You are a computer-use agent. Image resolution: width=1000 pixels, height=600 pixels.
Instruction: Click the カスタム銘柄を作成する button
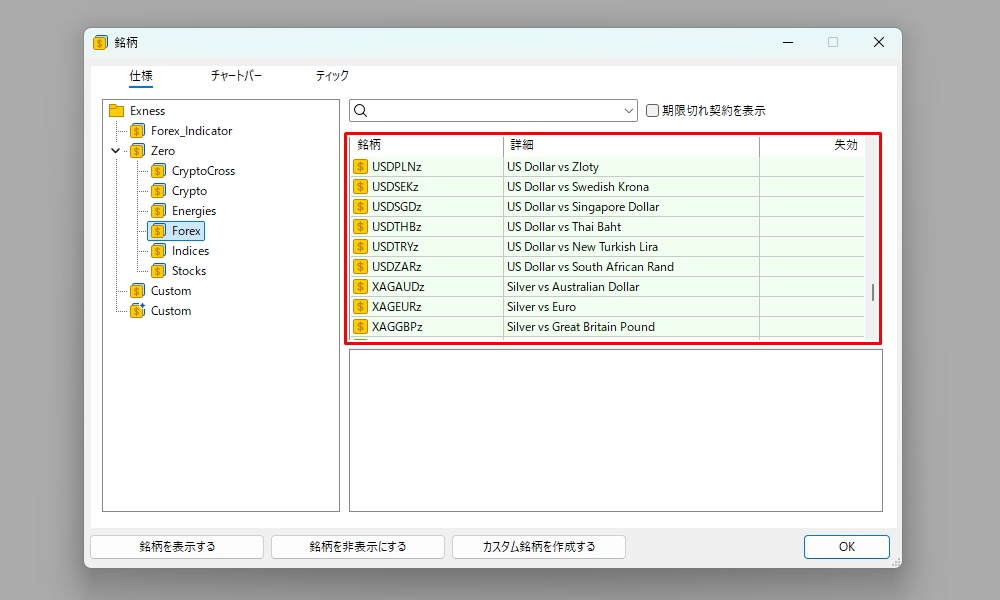[539, 547]
